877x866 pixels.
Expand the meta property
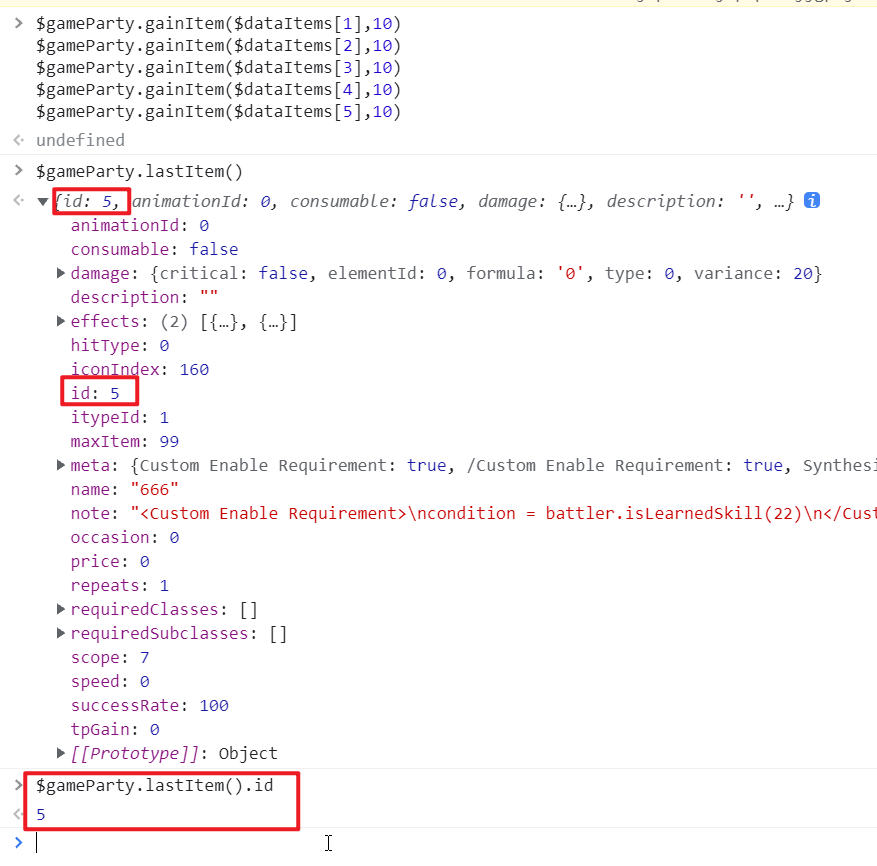[61, 465]
